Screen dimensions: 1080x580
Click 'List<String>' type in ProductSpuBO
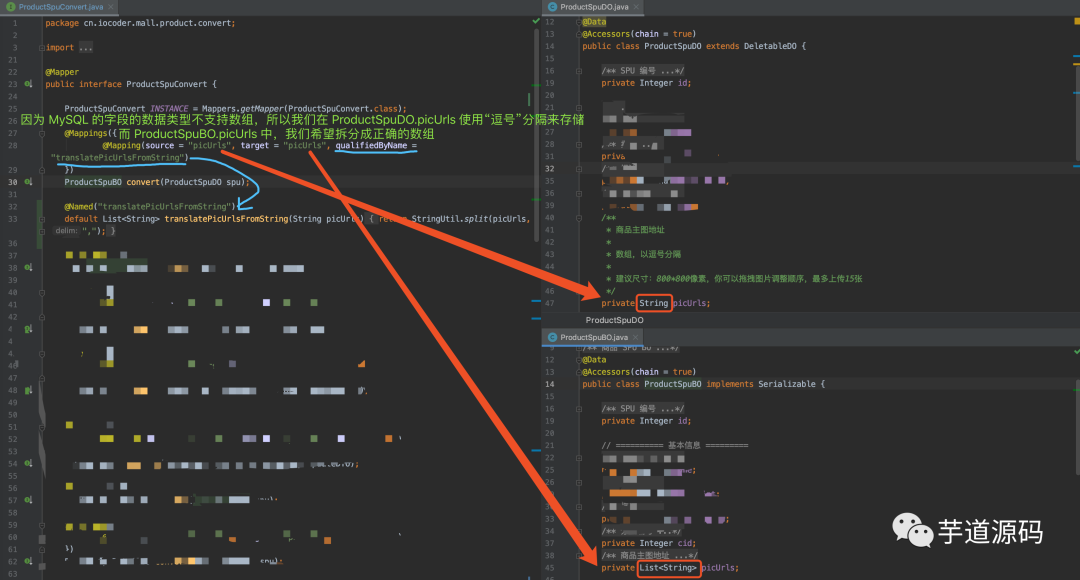tap(668, 568)
